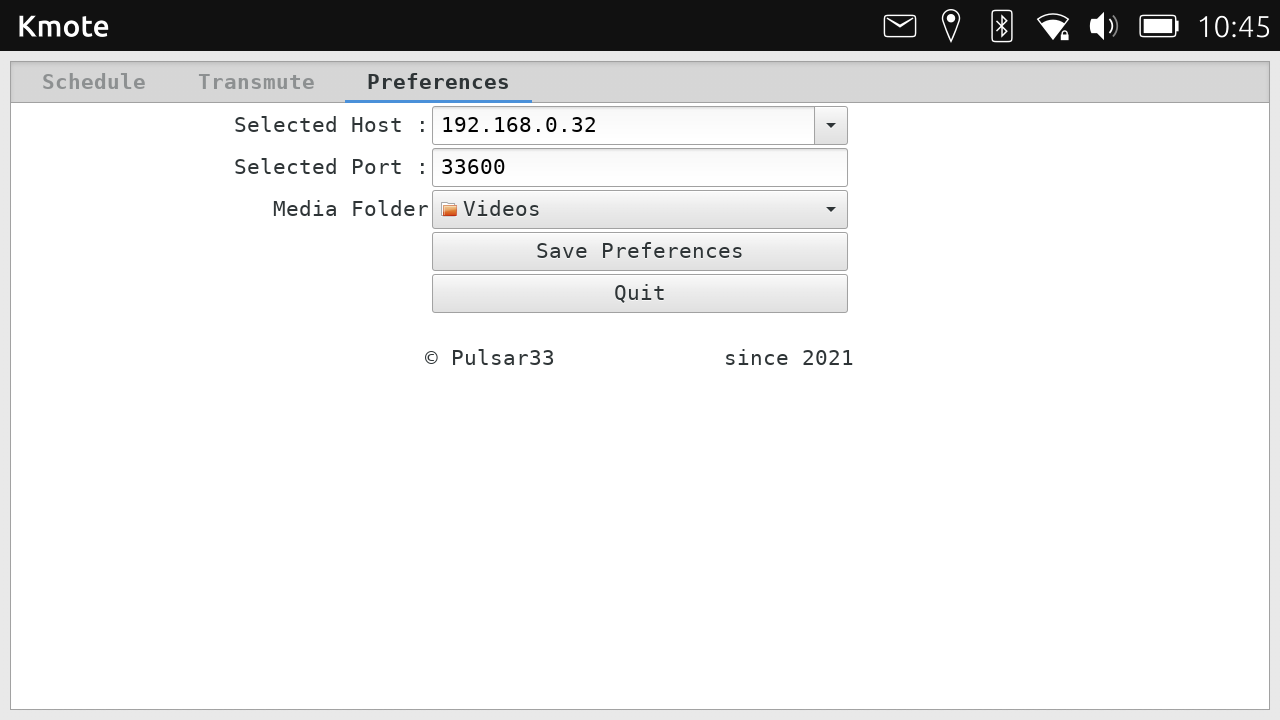Click the GPS location icon
The width and height of the screenshot is (1280, 720).
pyautogui.click(x=950, y=26)
